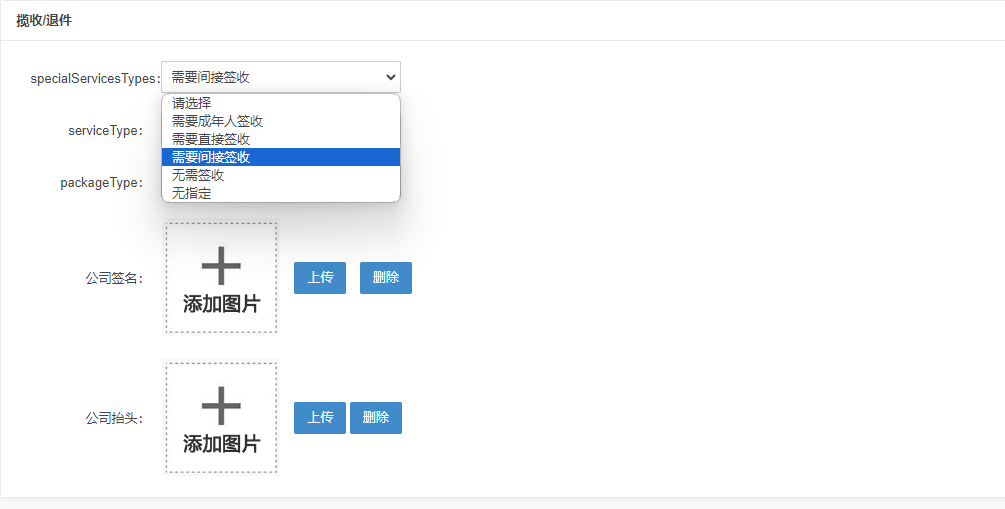1005x509 pixels.
Task: Pick the highlighted 需要间接签收 option
Action: click(x=281, y=157)
